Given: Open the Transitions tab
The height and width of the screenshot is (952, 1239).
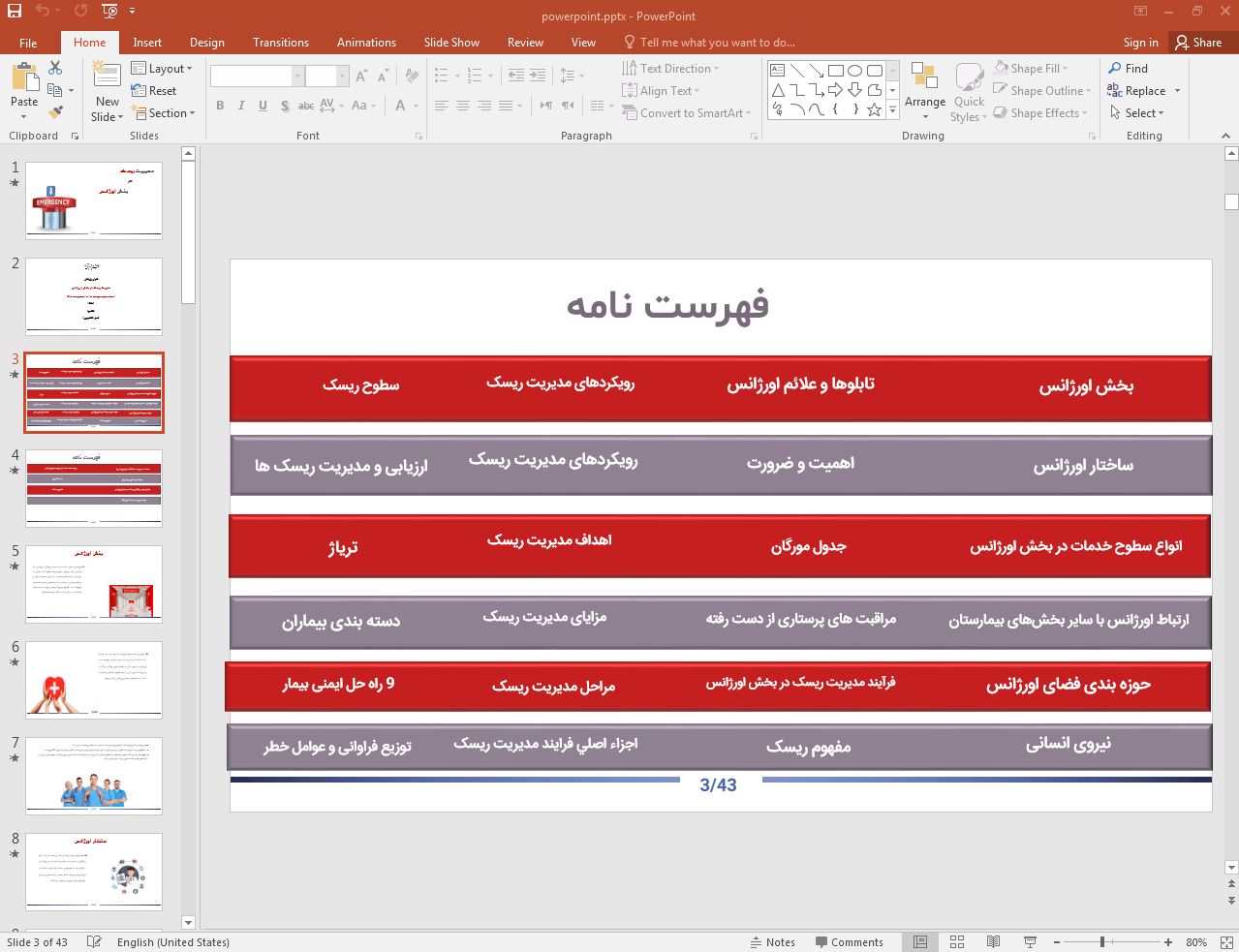Looking at the screenshot, I should (x=280, y=43).
